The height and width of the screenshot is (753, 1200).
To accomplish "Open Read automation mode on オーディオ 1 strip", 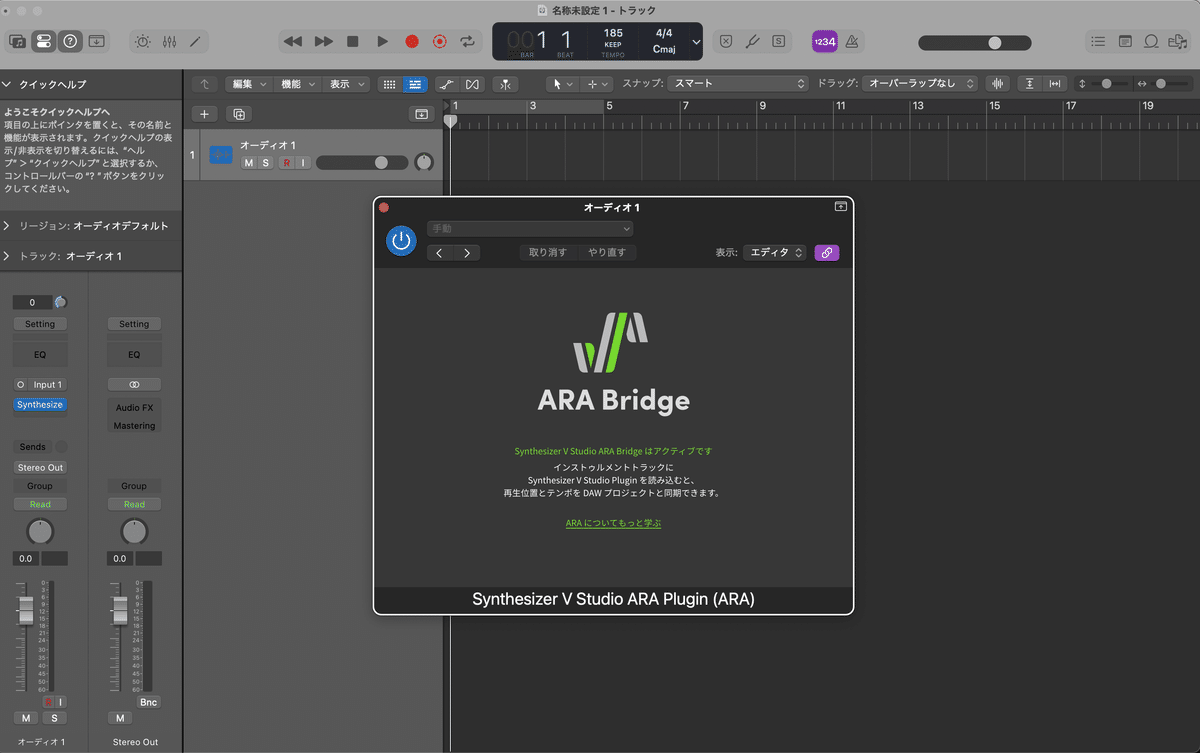I will pyautogui.click(x=40, y=504).
